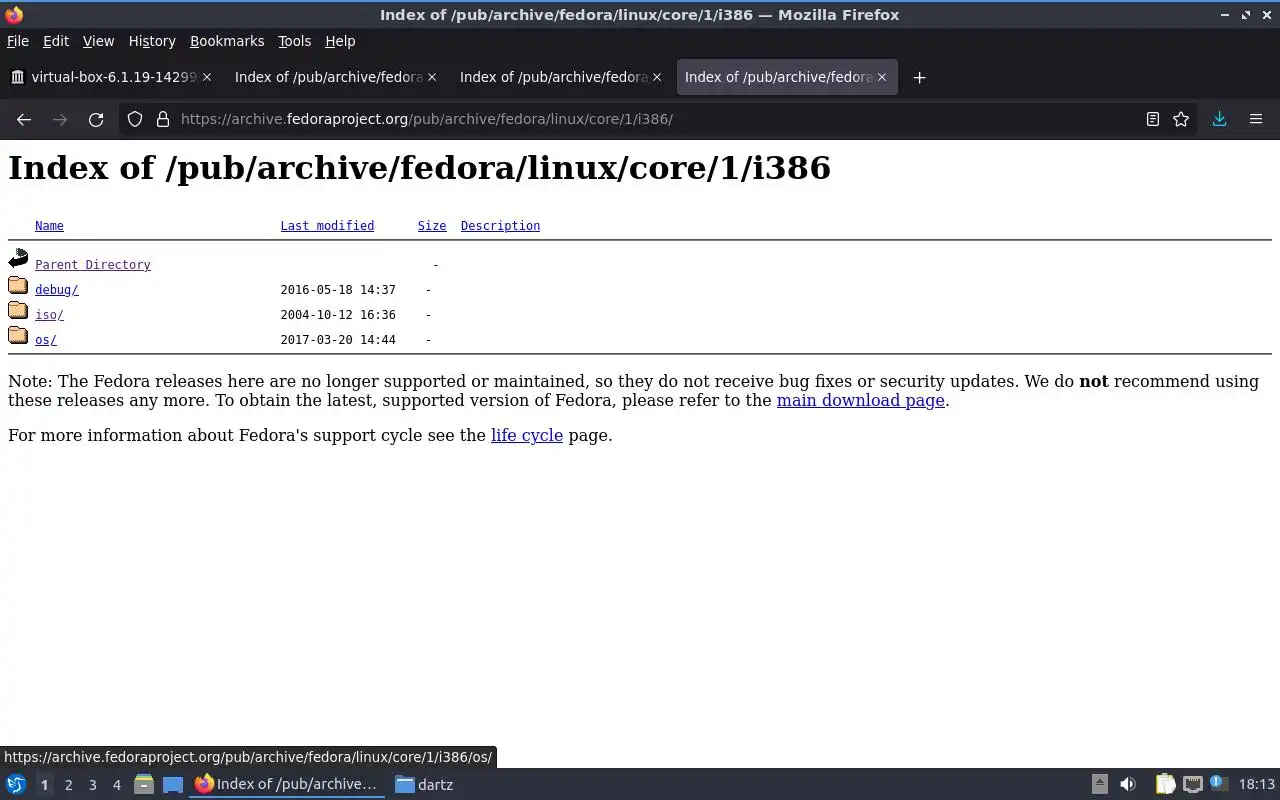Open the Parent Directory link

click(93, 265)
